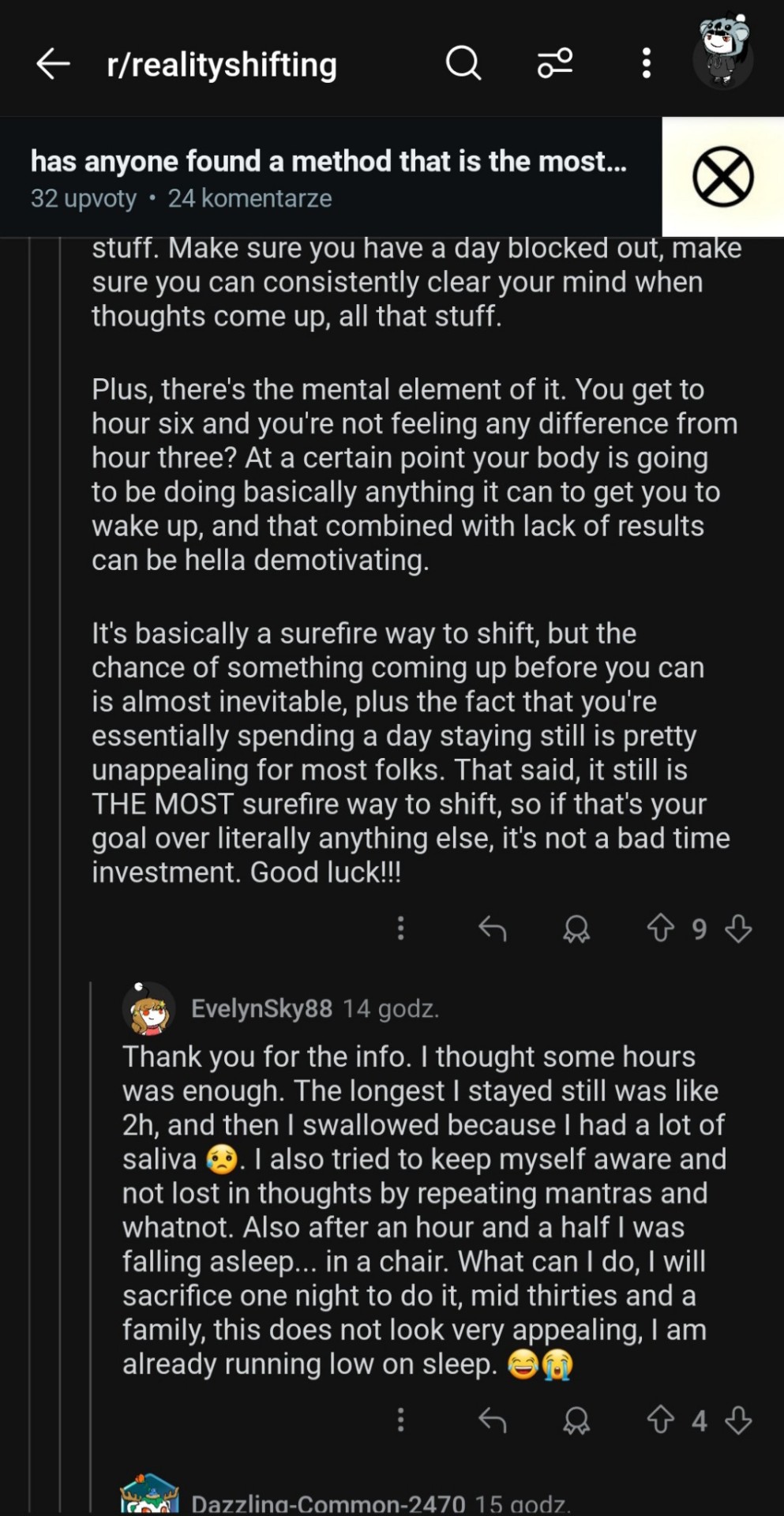This screenshot has width=784, height=1516.
Task: Open the EvelynSky88 username profile
Action: [x=261, y=1009]
